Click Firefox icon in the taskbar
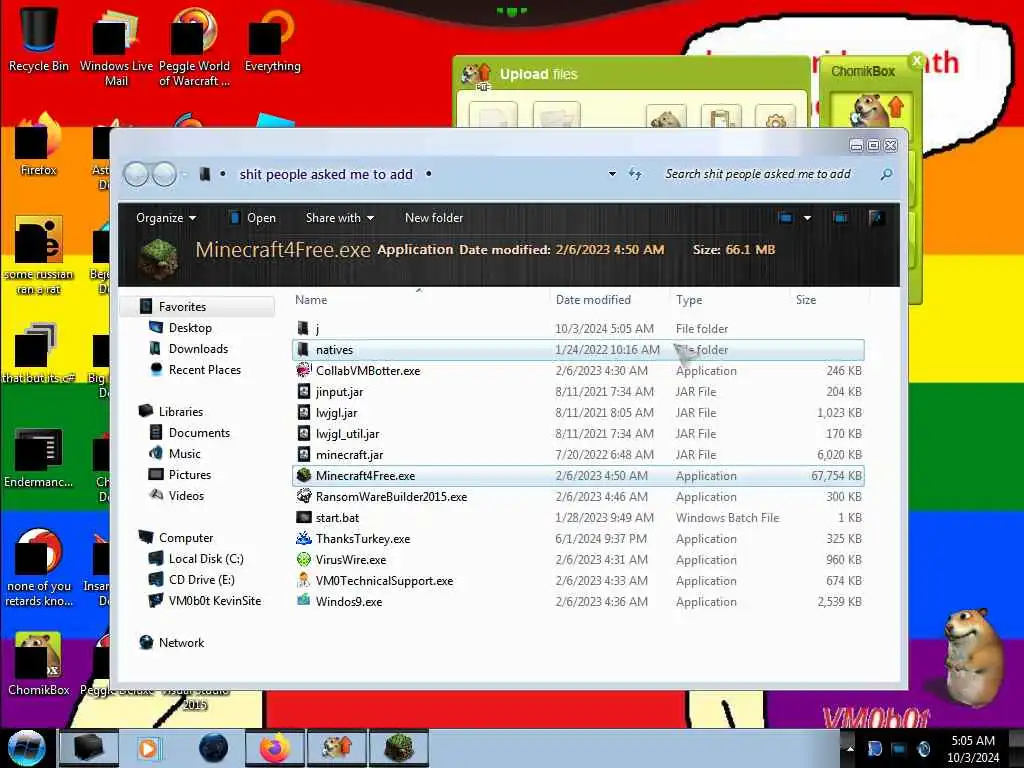This screenshot has height=768, width=1024. point(275,748)
